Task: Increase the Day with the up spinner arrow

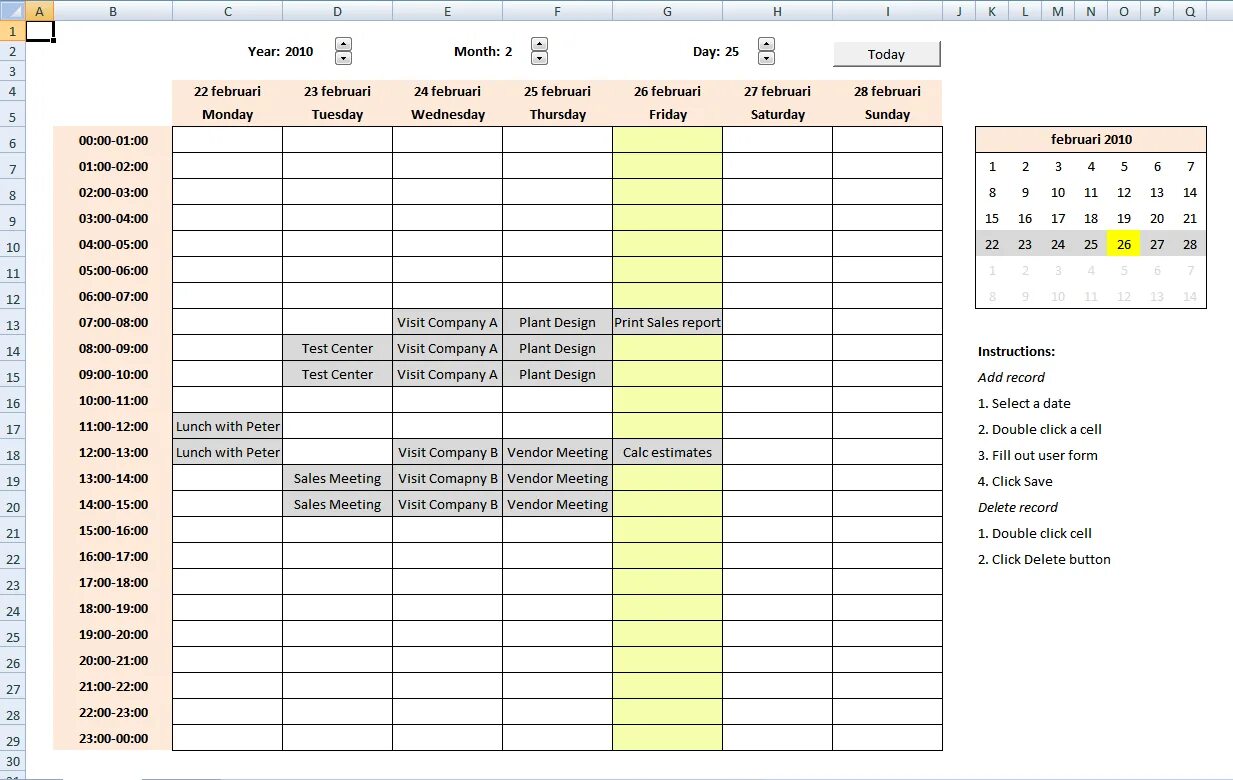Action: click(x=766, y=44)
